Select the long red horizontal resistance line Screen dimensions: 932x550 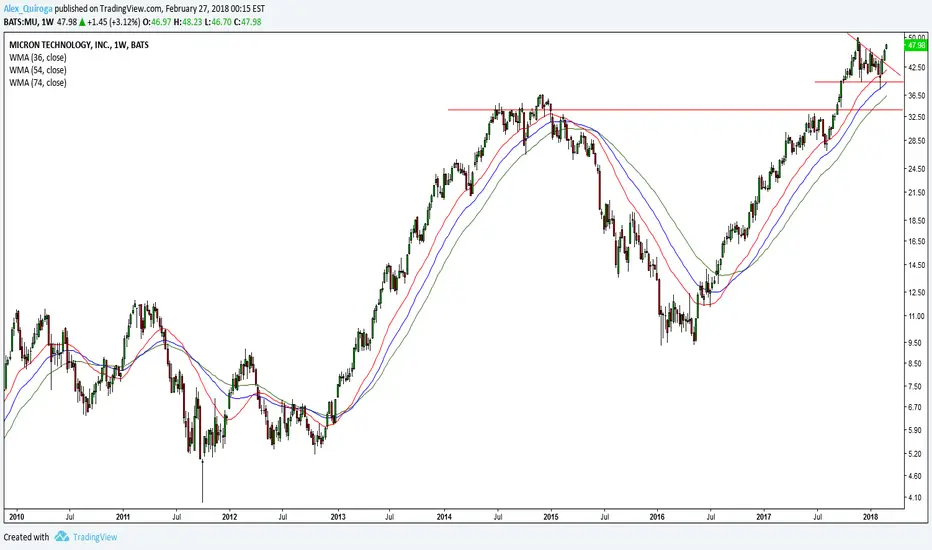675,110
